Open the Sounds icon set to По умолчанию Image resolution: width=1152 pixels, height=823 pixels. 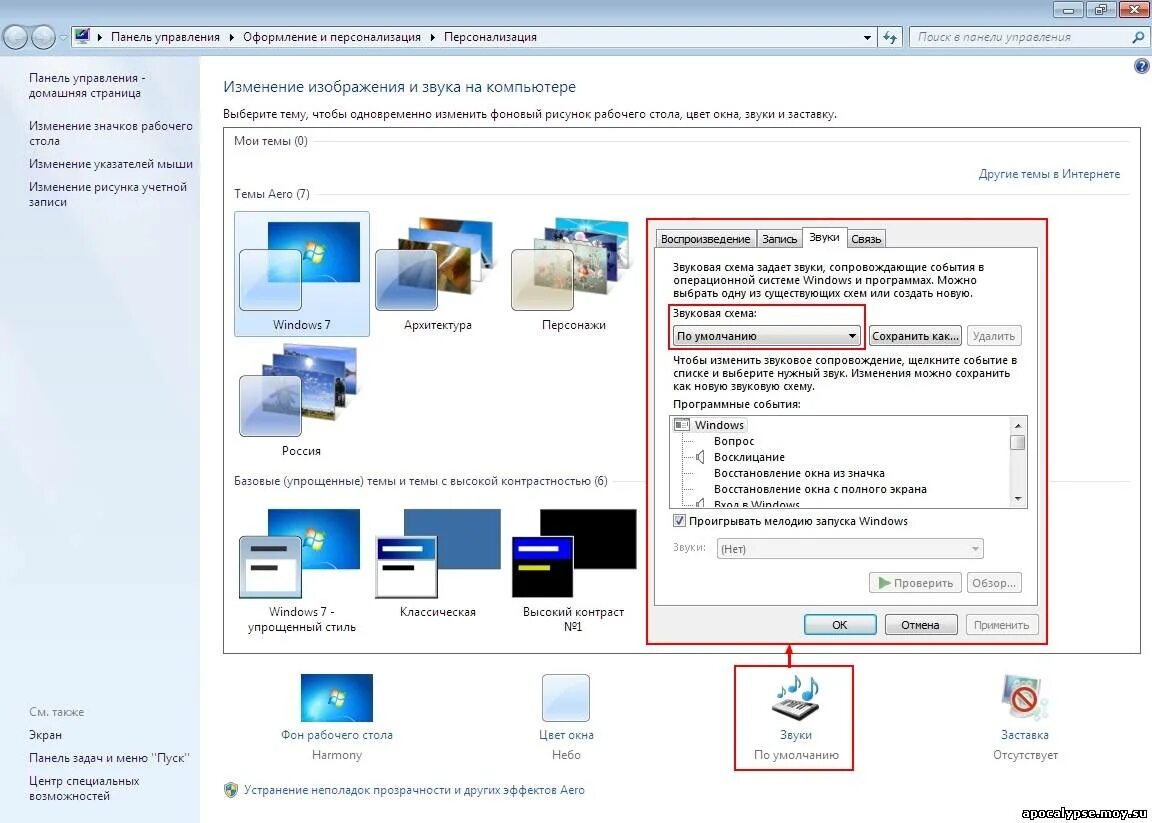(795, 698)
